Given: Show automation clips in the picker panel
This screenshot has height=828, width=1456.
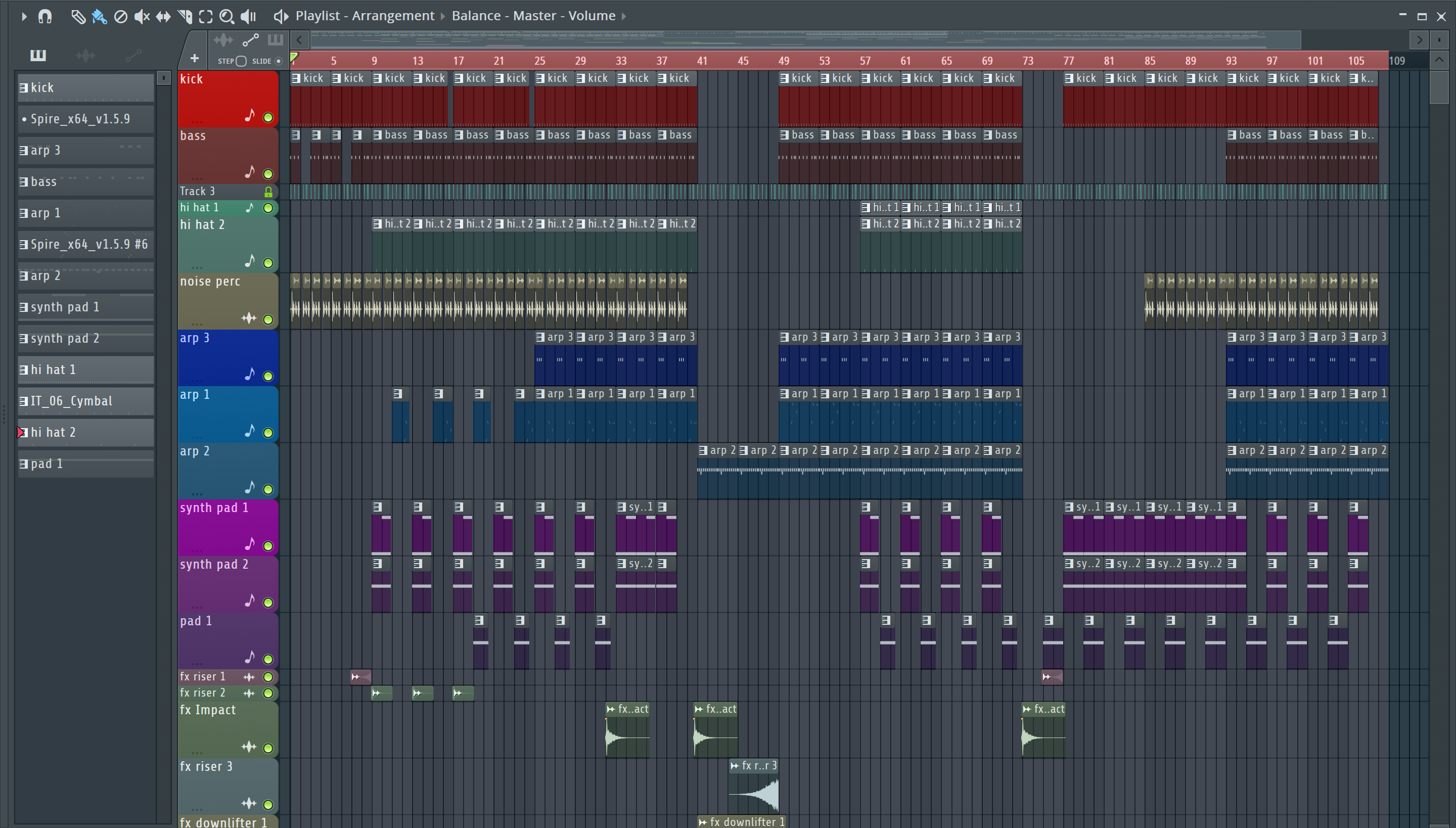Looking at the screenshot, I should click(133, 55).
